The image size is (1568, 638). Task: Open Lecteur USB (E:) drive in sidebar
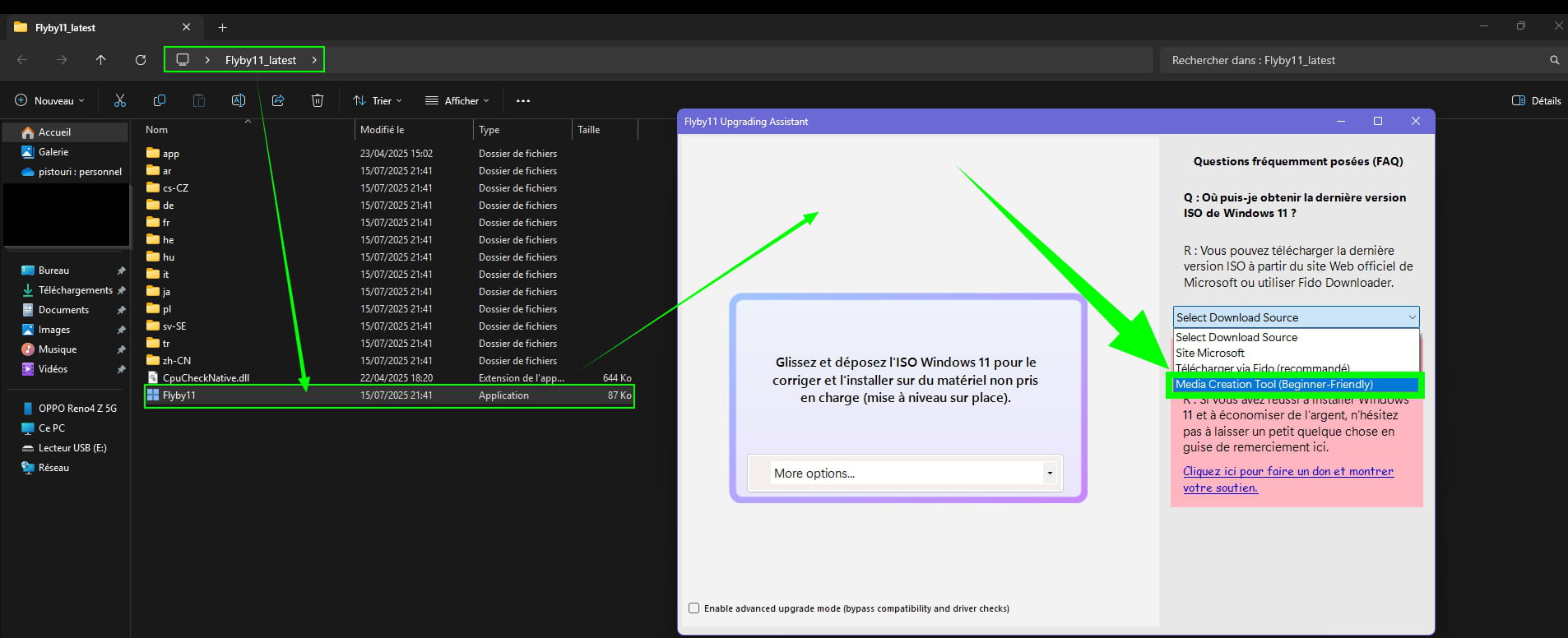[64, 448]
